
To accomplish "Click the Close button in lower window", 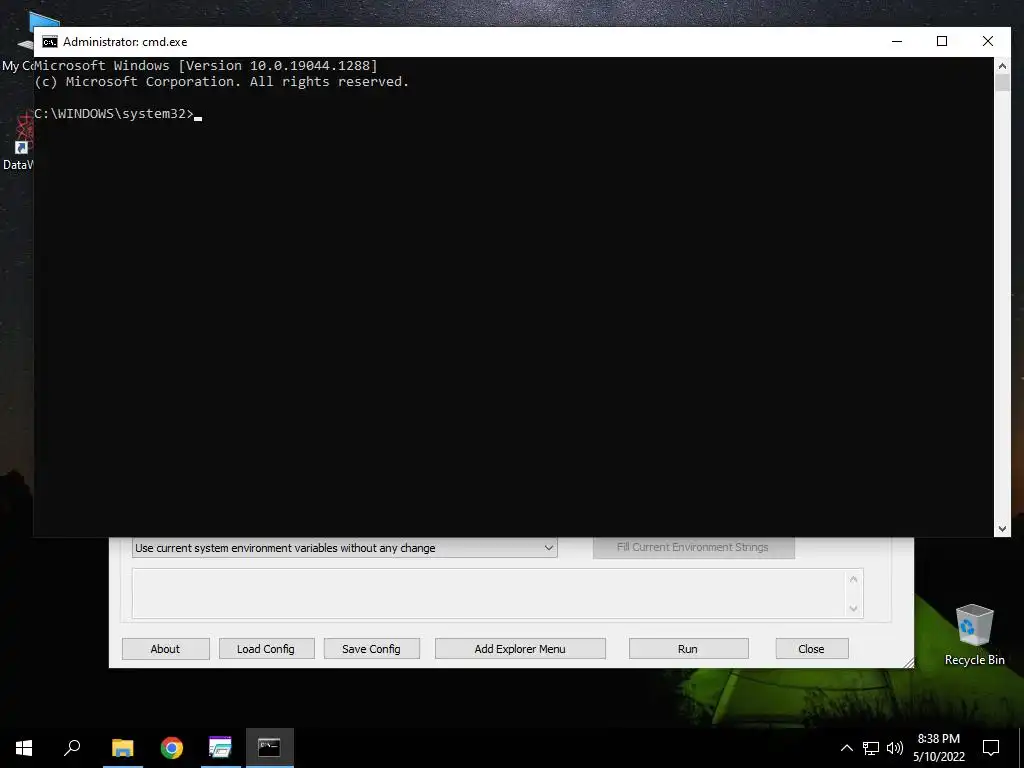I will click(811, 649).
